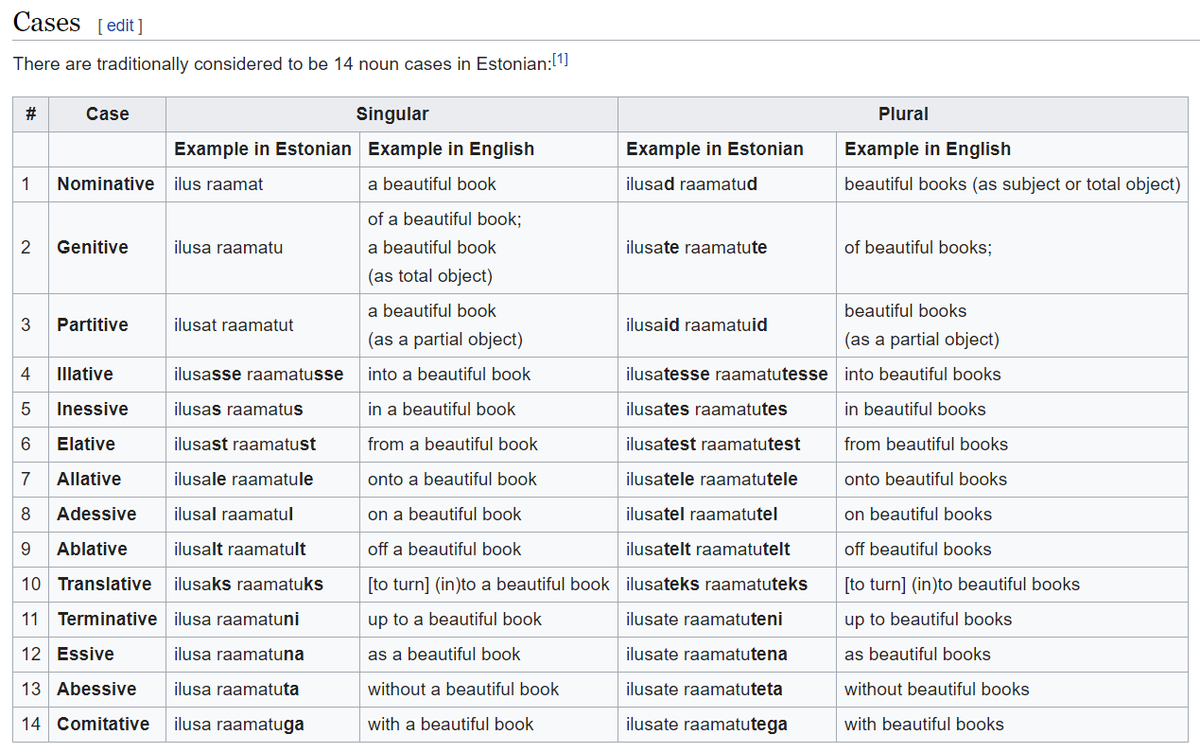This screenshot has width=1200, height=752.
Task: Select the Nominative case cell
Action: click(106, 184)
